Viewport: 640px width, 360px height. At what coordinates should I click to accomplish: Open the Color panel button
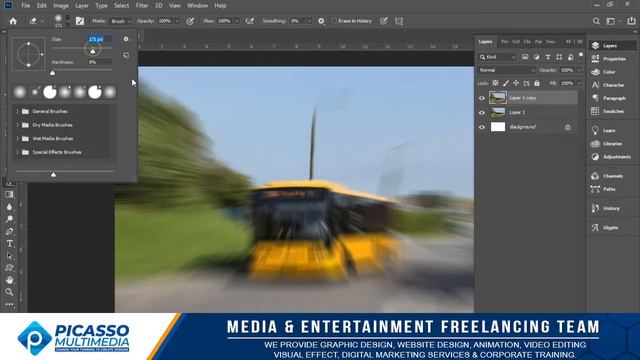coord(610,72)
